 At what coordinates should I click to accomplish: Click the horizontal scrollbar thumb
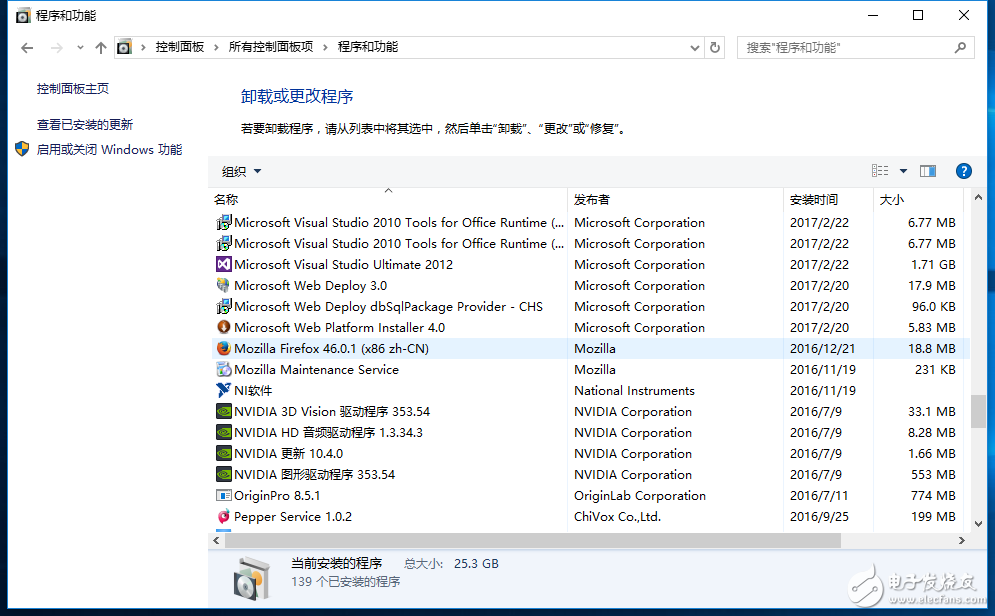(532, 541)
